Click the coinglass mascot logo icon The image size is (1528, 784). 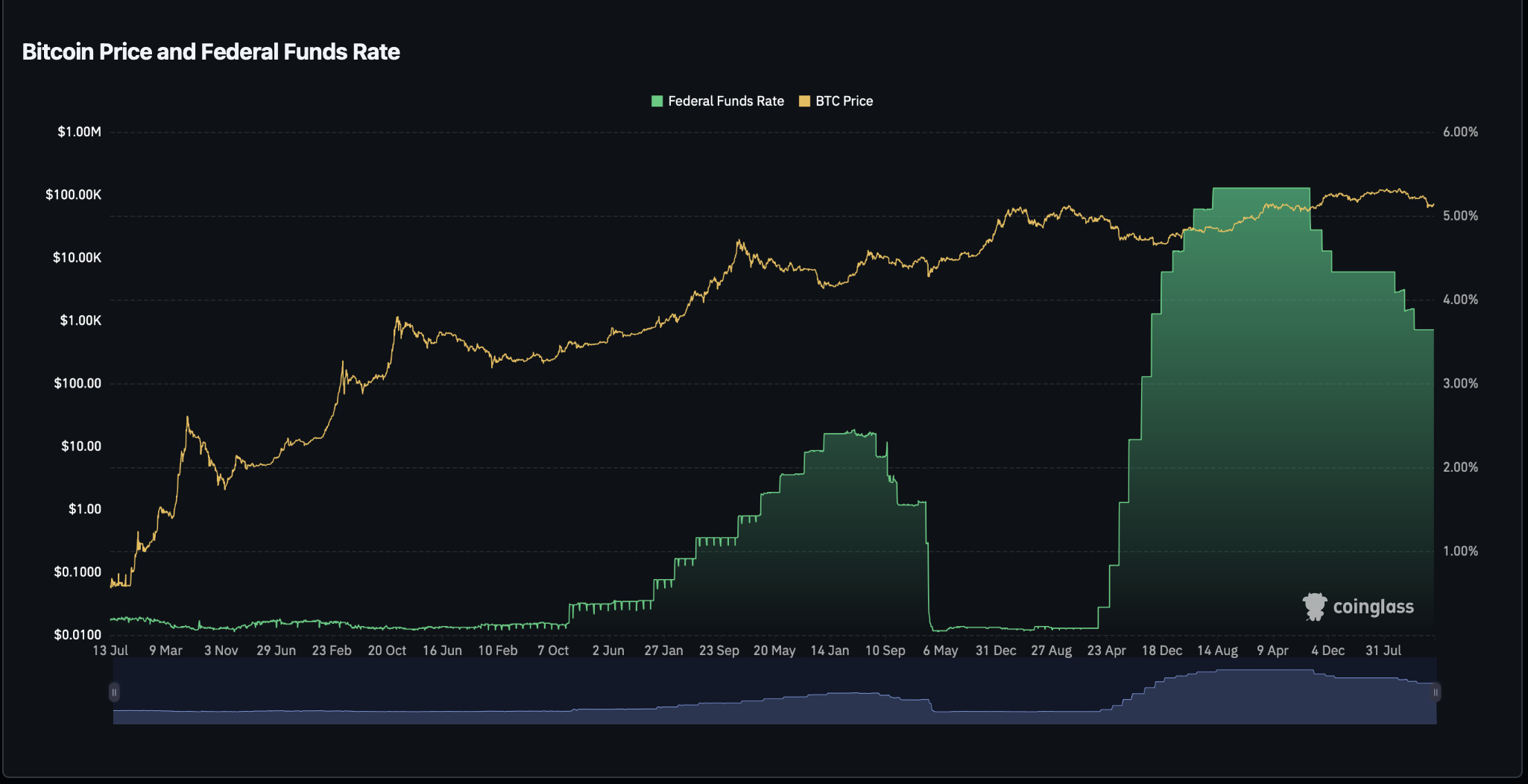[x=1314, y=607]
